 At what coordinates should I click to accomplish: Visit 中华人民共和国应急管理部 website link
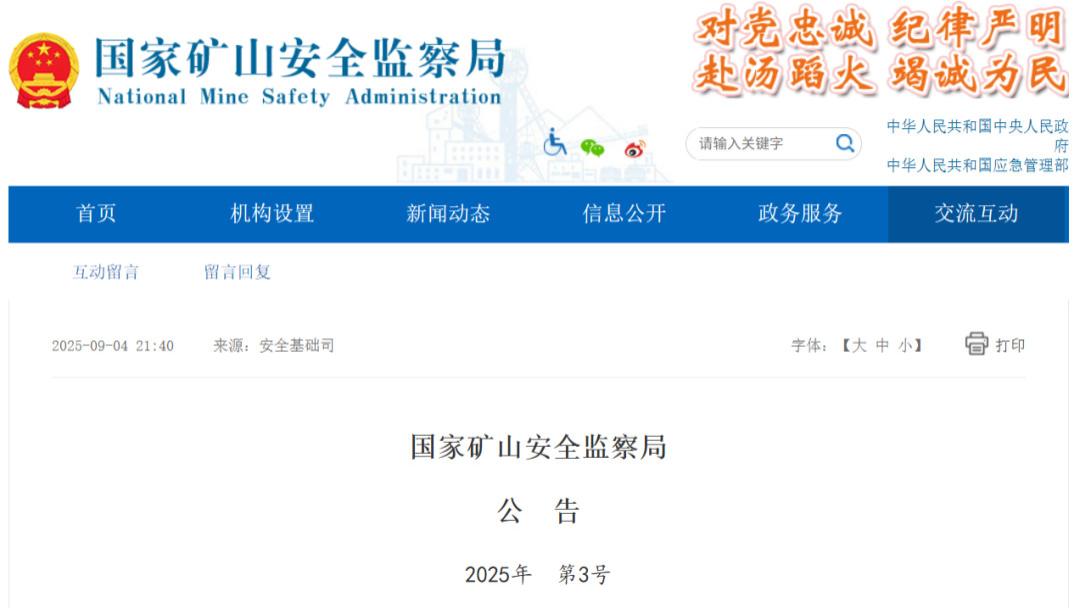pyautogui.click(x=975, y=166)
